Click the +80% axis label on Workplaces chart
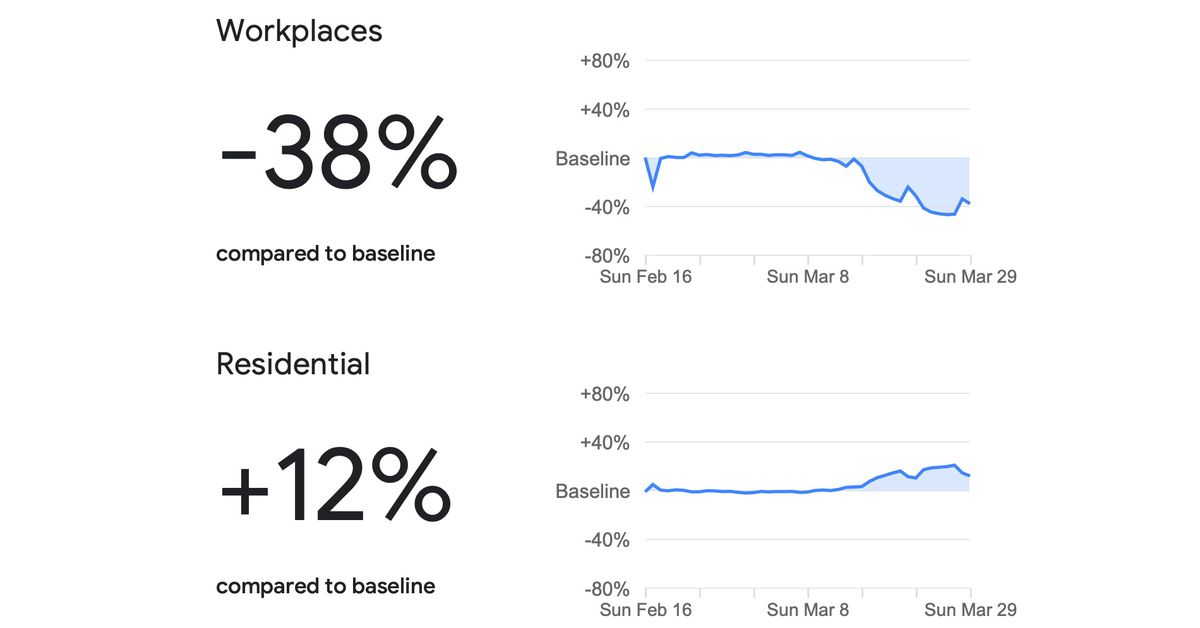This screenshot has height=628, width=1200. pyautogui.click(x=604, y=61)
